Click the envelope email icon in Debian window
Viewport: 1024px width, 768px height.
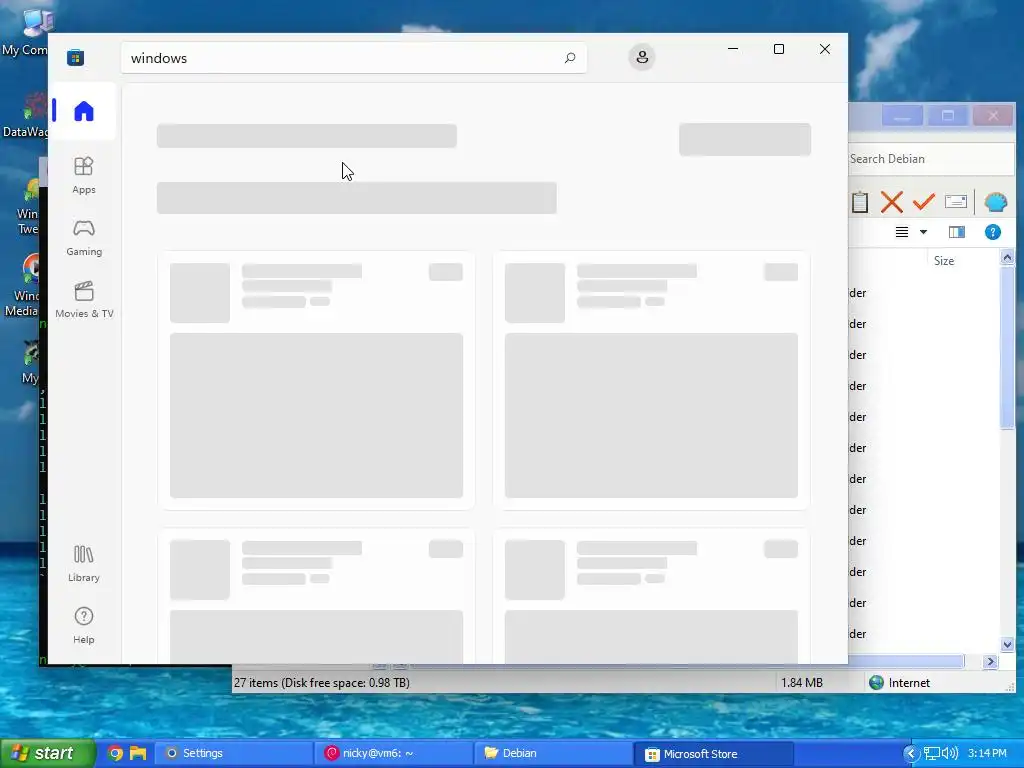pyautogui.click(x=955, y=202)
